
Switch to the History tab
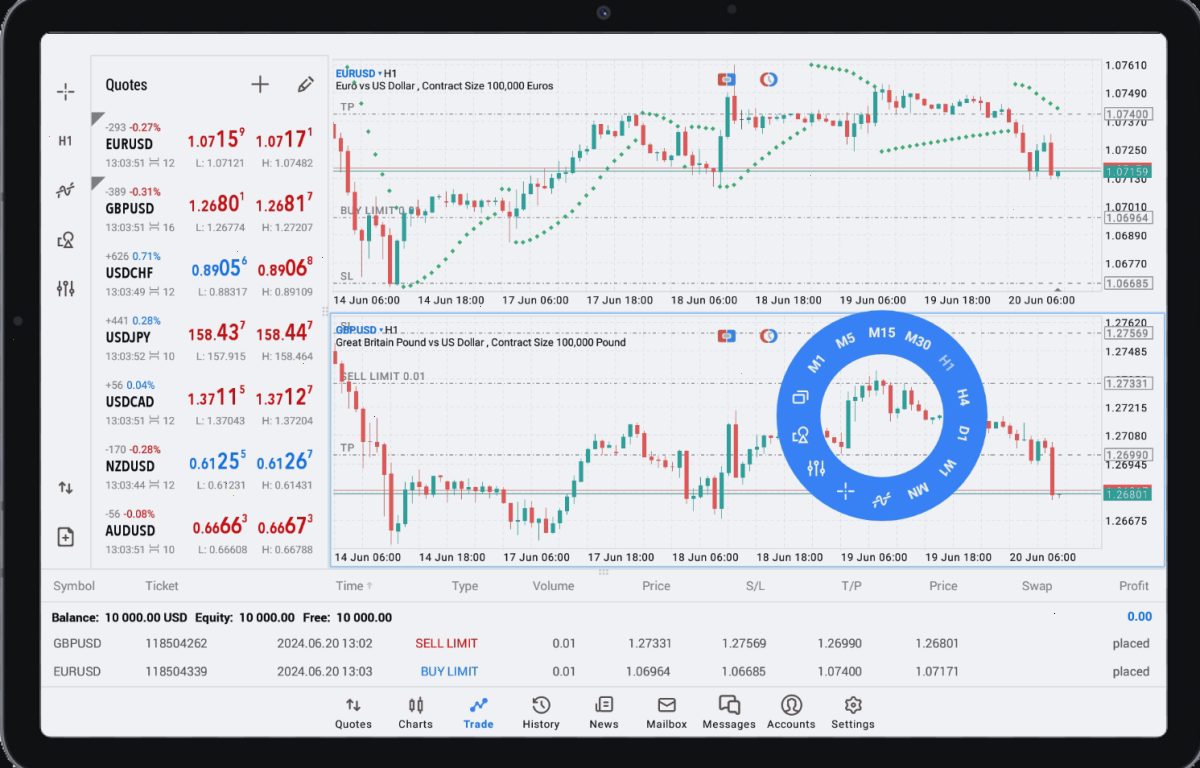pyautogui.click(x=541, y=712)
